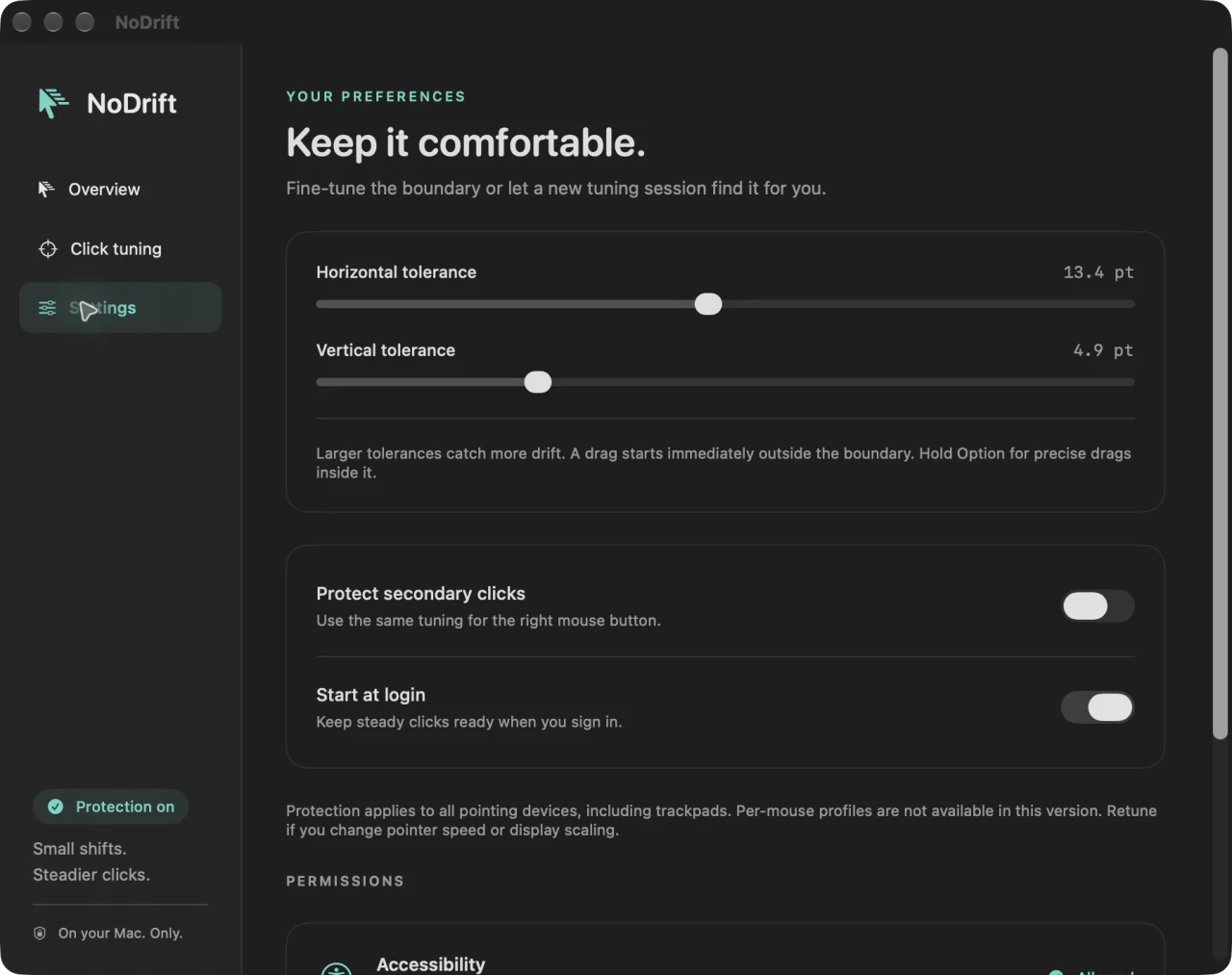The width and height of the screenshot is (1232, 975).
Task: Click the Larger tolerances catch more drift note
Action: pos(724,463)
